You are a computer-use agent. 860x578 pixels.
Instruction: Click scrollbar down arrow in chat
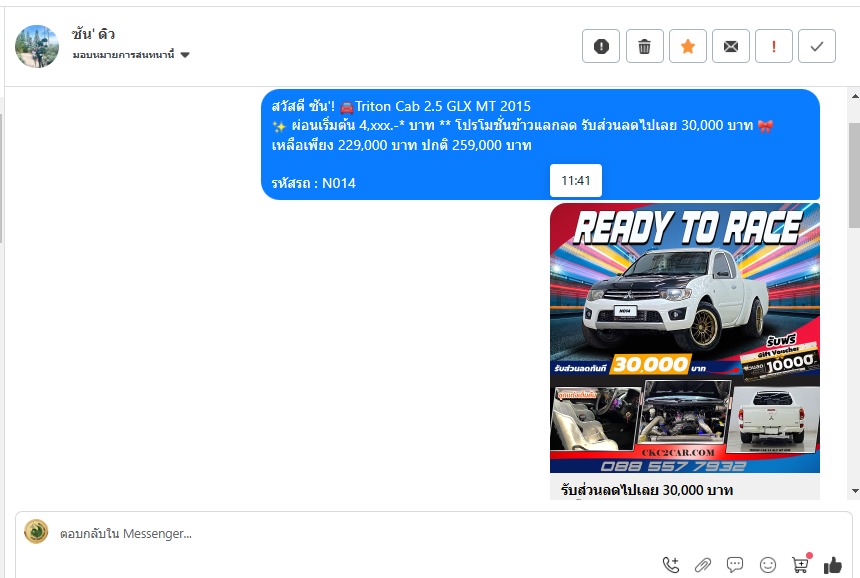coord(855,491)
